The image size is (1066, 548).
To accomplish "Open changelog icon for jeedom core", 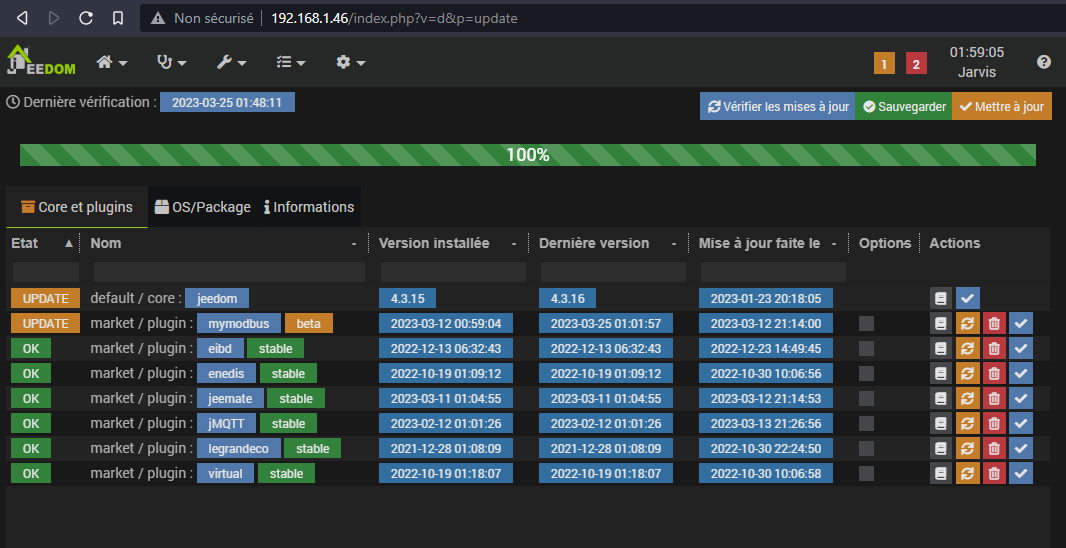I will 941,298.
